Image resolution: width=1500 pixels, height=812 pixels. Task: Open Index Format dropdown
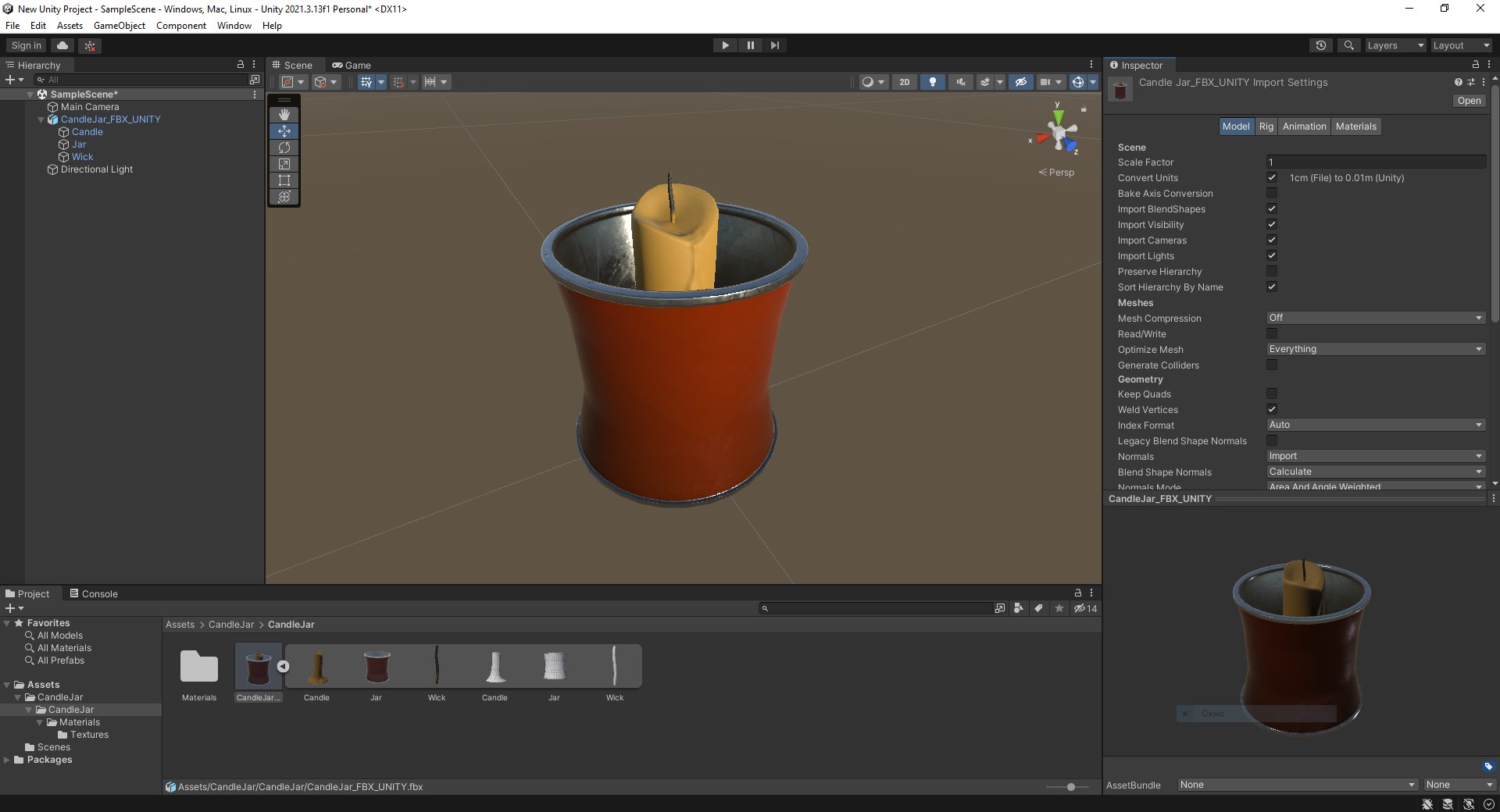1376,425
